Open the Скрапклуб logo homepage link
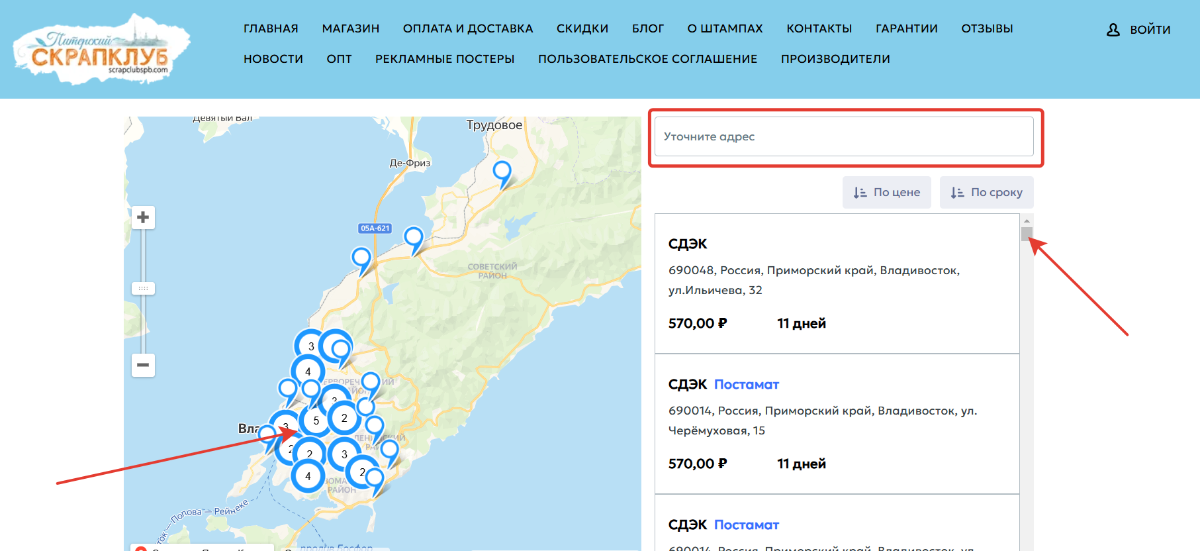This screenshot has height=551, width=1200. (x=101, y=48)
